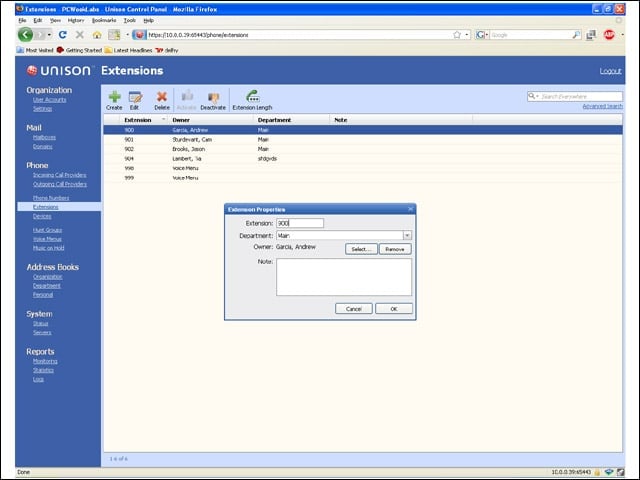
Task: Click the red Delete X icon
Action: pyautogui.click(x=162, y=97)
